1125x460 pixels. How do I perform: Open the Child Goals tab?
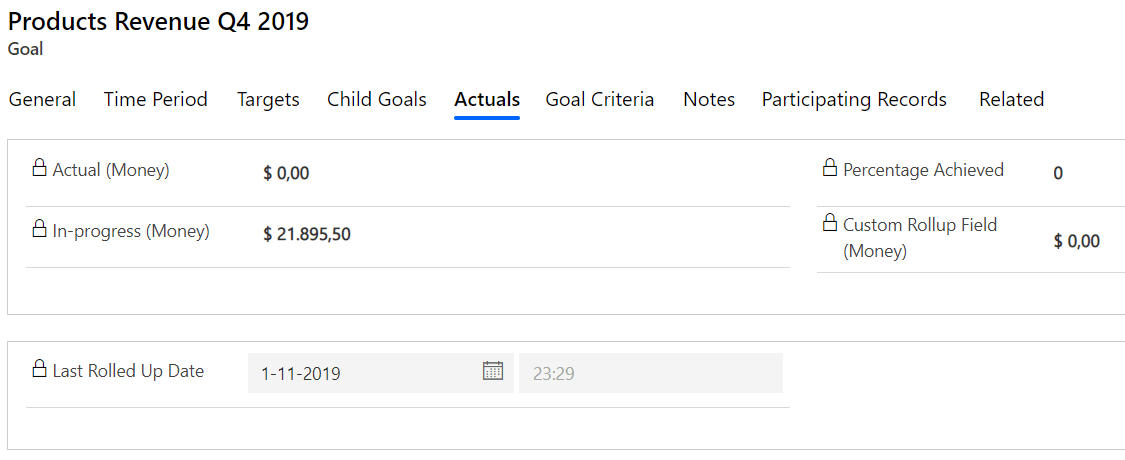[x=377, y=99]
